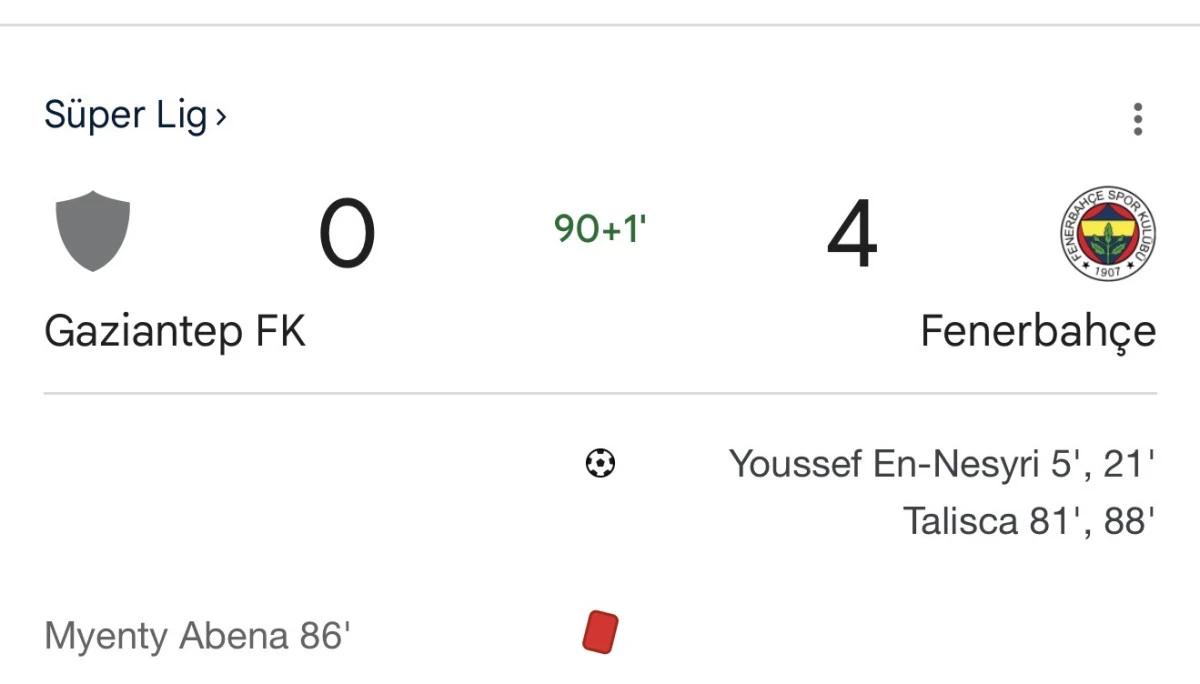Click the red card icon
This screenshot has height=684, width=1200.
coord(600,633)
